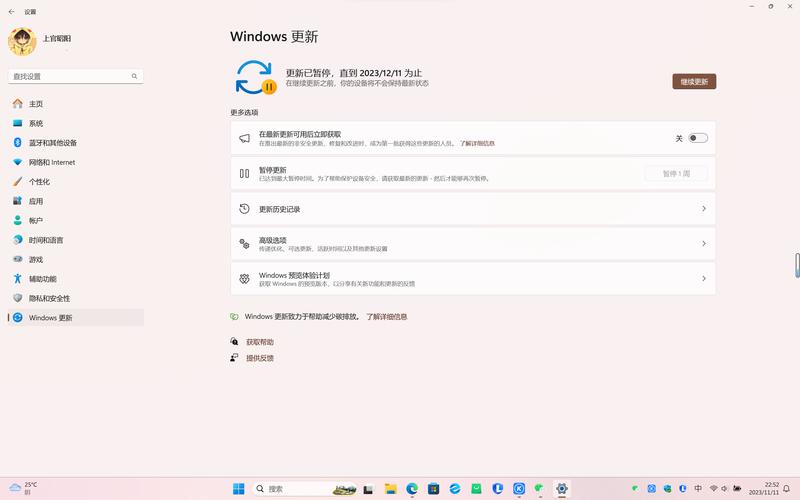Click the pause icon beside 暂停更新
Viewport: 800px width, 500px height.
tap(244, 173)
